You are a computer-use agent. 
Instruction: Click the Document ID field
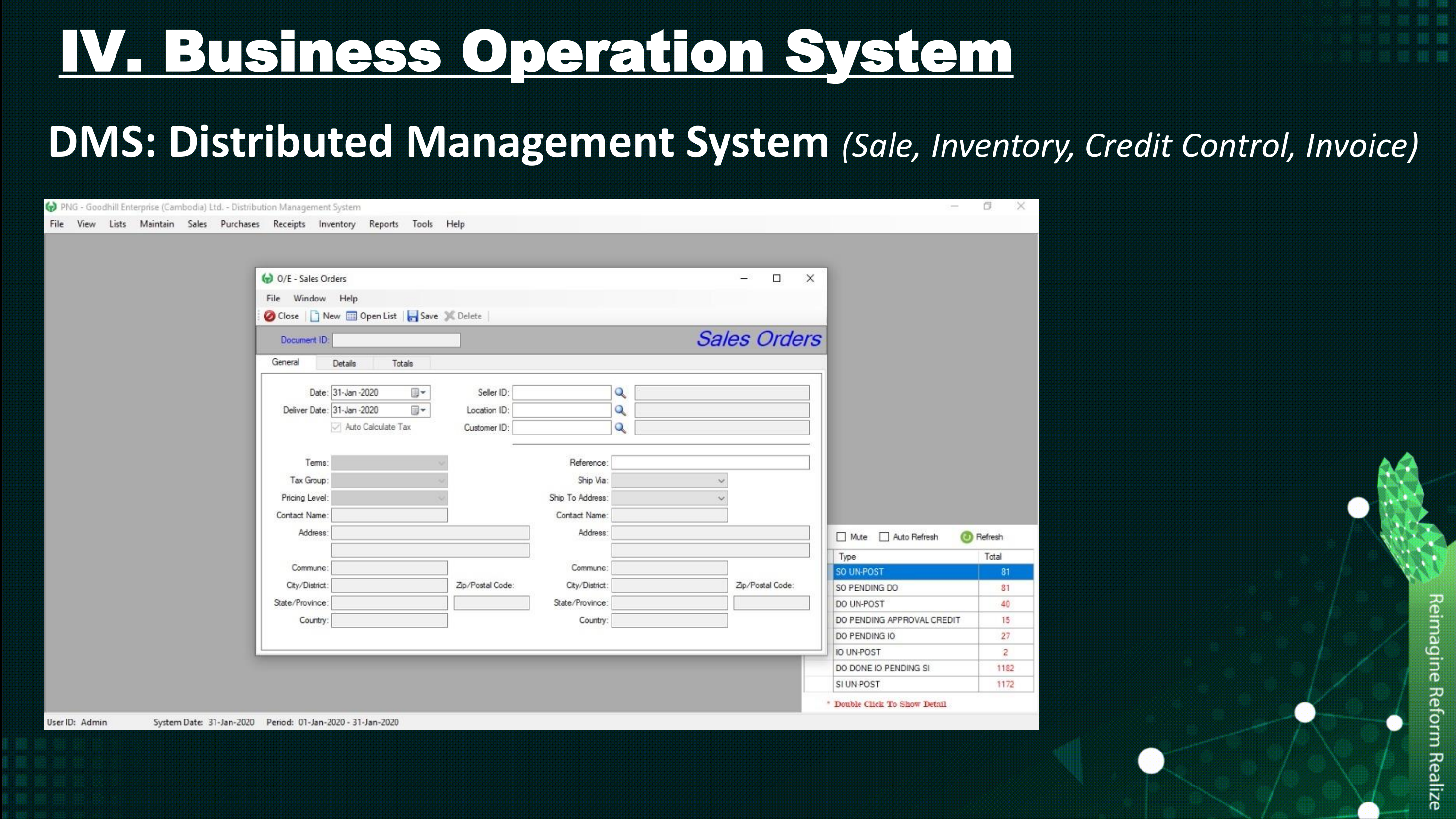pyautogui.click(x=396, y=340)
